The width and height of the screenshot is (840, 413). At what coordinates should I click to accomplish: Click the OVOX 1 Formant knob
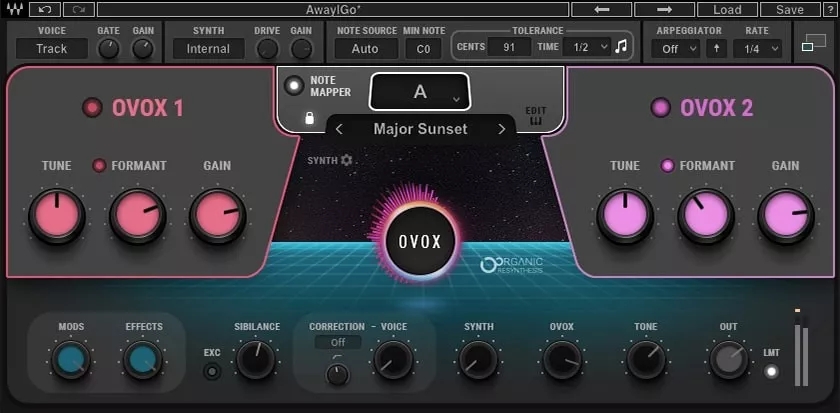(x=138, y=215)
